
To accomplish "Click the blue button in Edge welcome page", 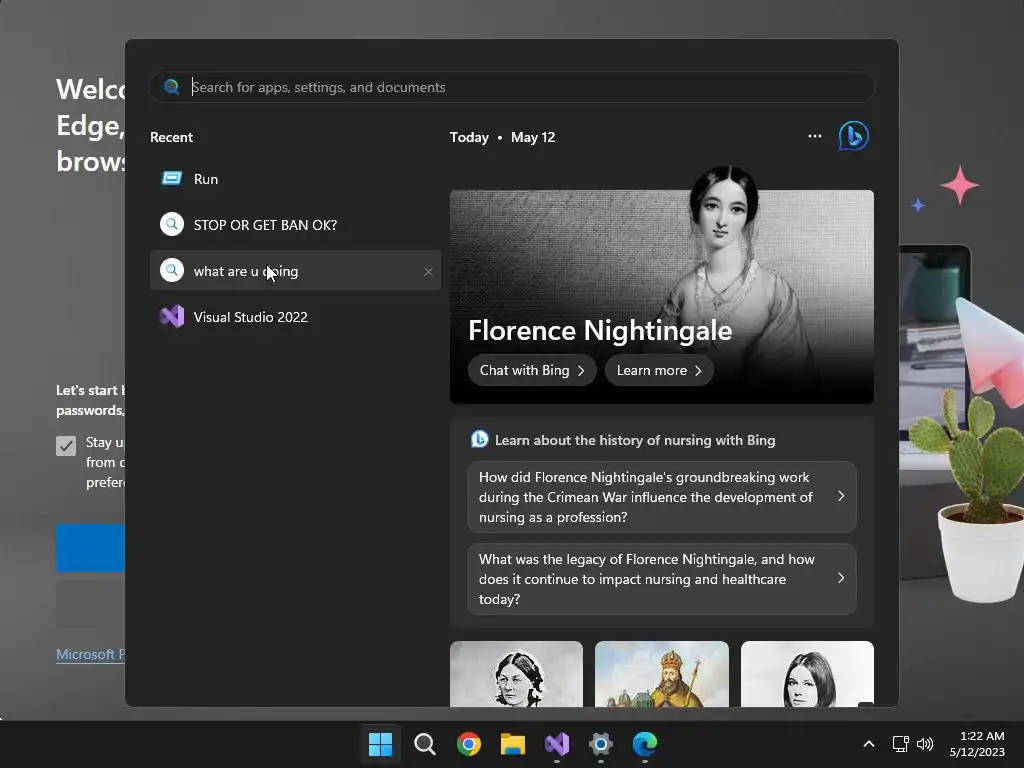I will tap(90, 548).
